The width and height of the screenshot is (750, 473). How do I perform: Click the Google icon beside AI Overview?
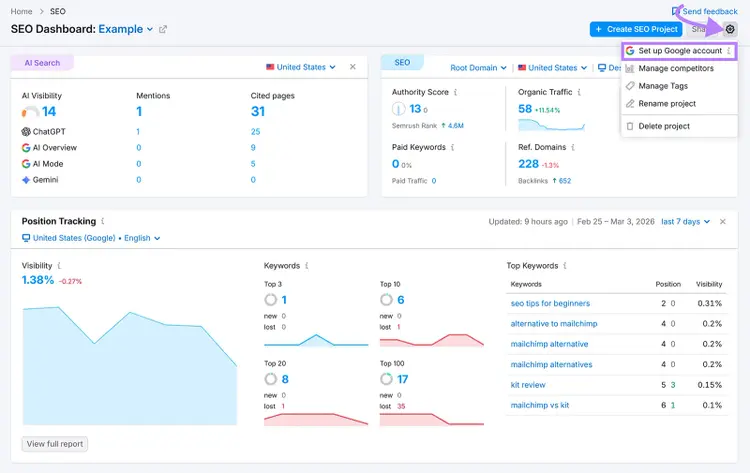click(x=26, y=148)
